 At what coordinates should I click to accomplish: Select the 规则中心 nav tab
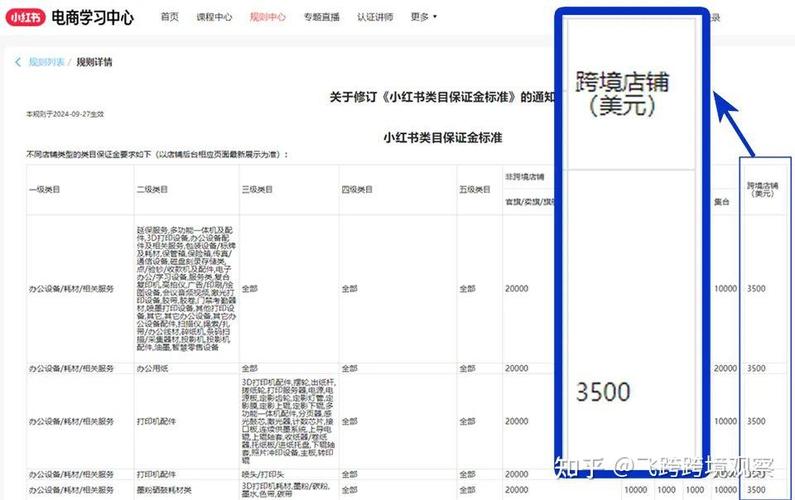click(x=268, y=17)
